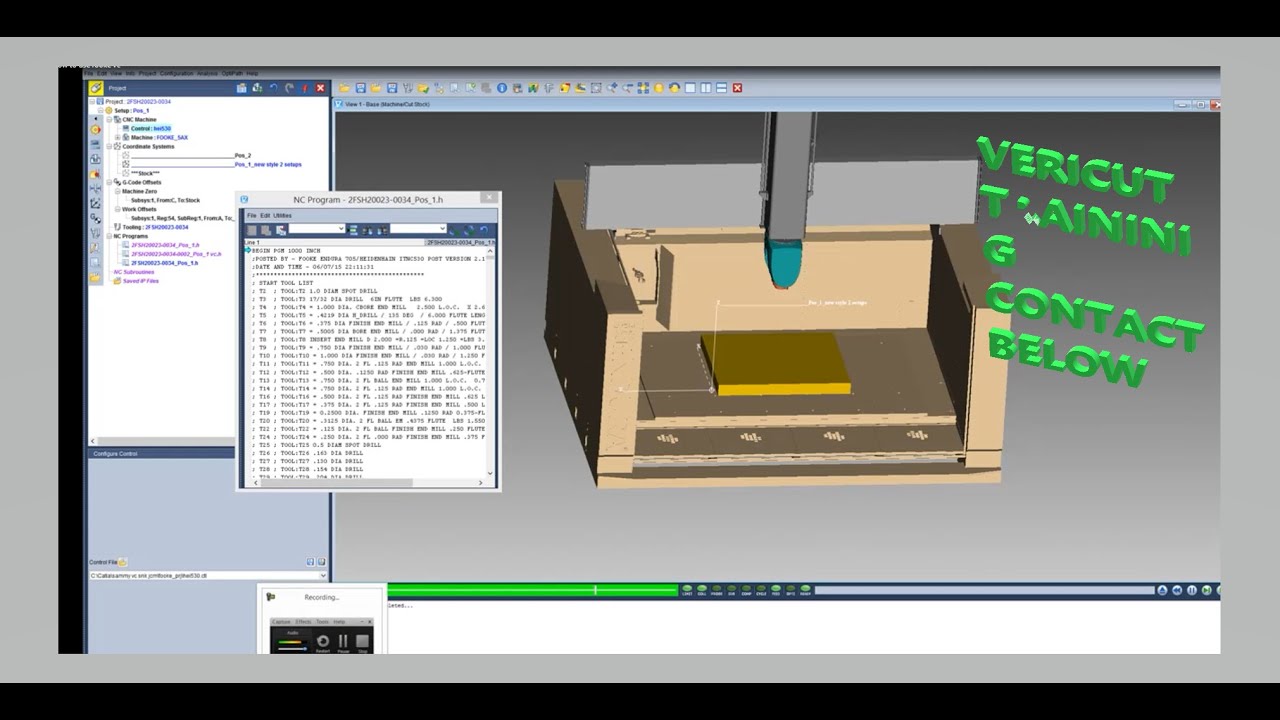Click the blue Info icon in main toolbar

click(x=502, y=88)
